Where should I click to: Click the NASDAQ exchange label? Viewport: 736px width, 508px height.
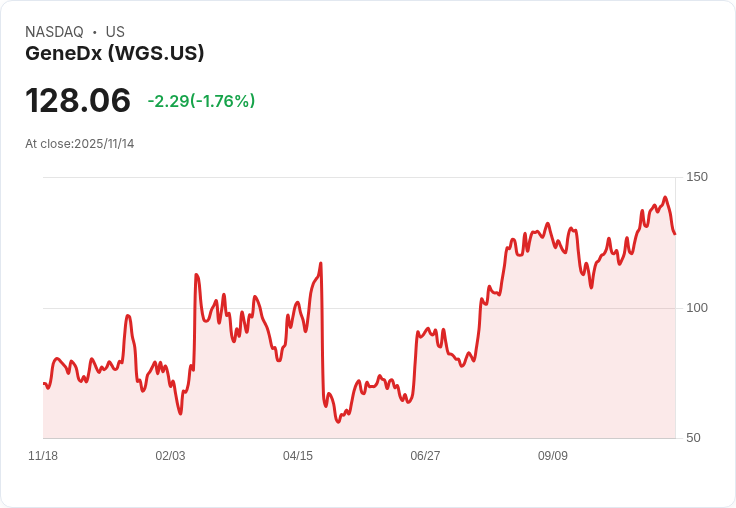tap(54, 32)
